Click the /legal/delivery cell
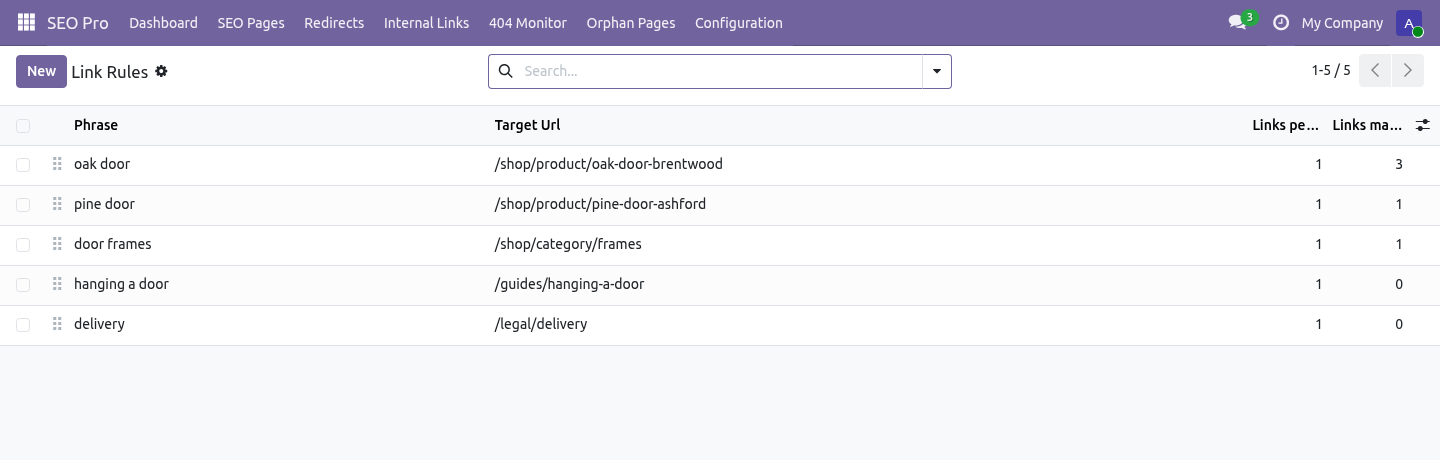 pyautogui.click(x=541, y=324)
